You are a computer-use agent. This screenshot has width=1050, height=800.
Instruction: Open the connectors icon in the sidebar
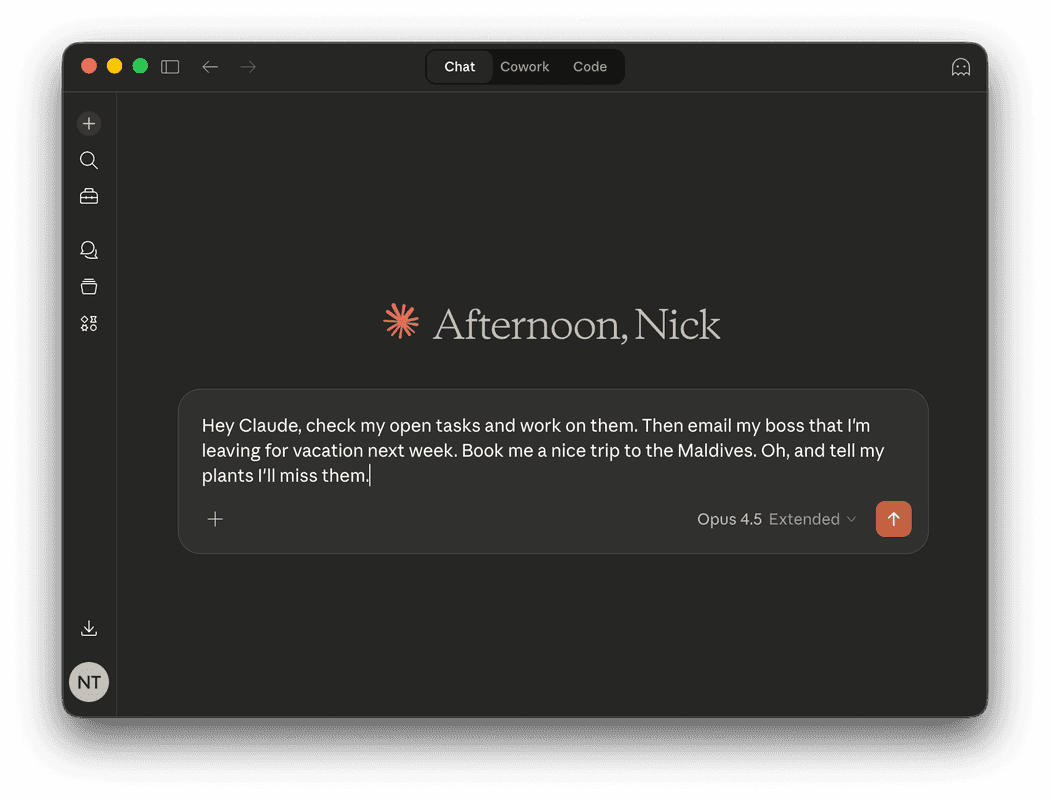point(88,323)
